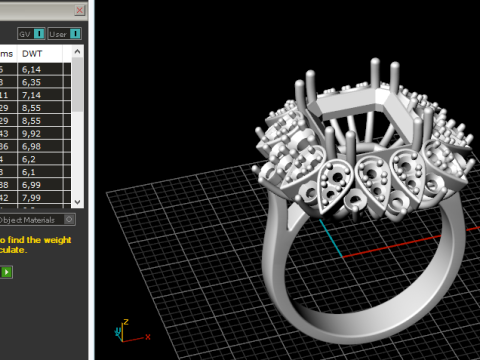Select the DWT column header

[x=40, y=54]
